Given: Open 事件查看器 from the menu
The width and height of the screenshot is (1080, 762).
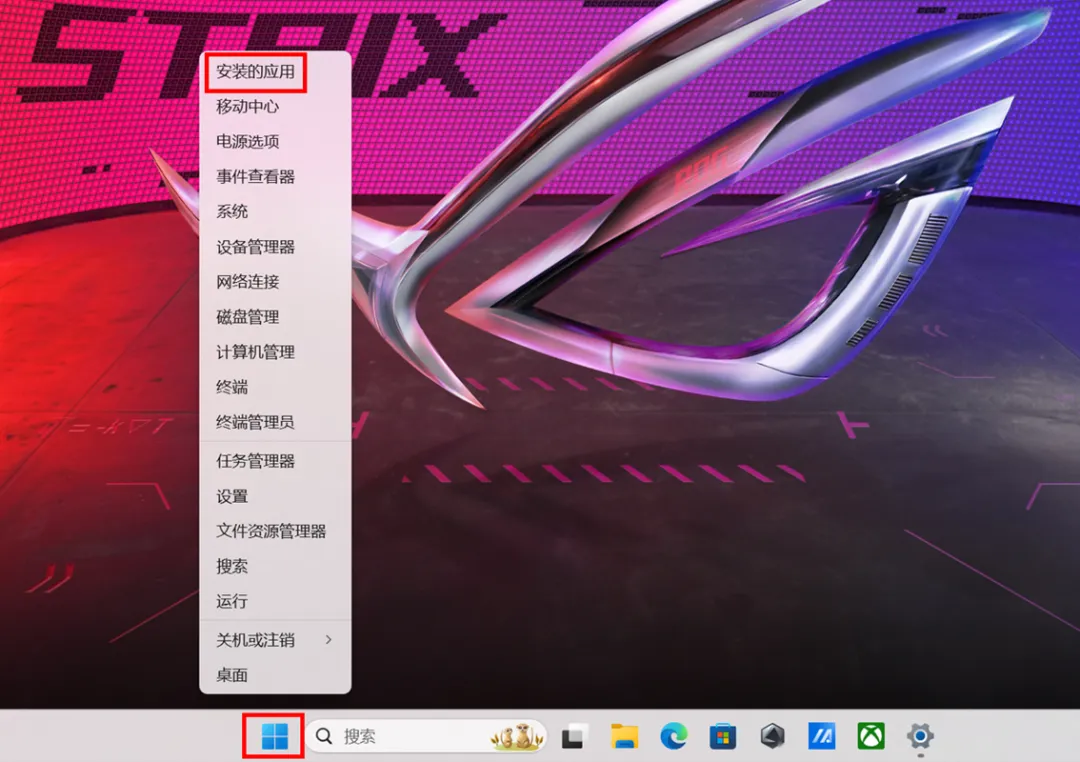Looking at the screenshot, I should [x=275, y=177].
